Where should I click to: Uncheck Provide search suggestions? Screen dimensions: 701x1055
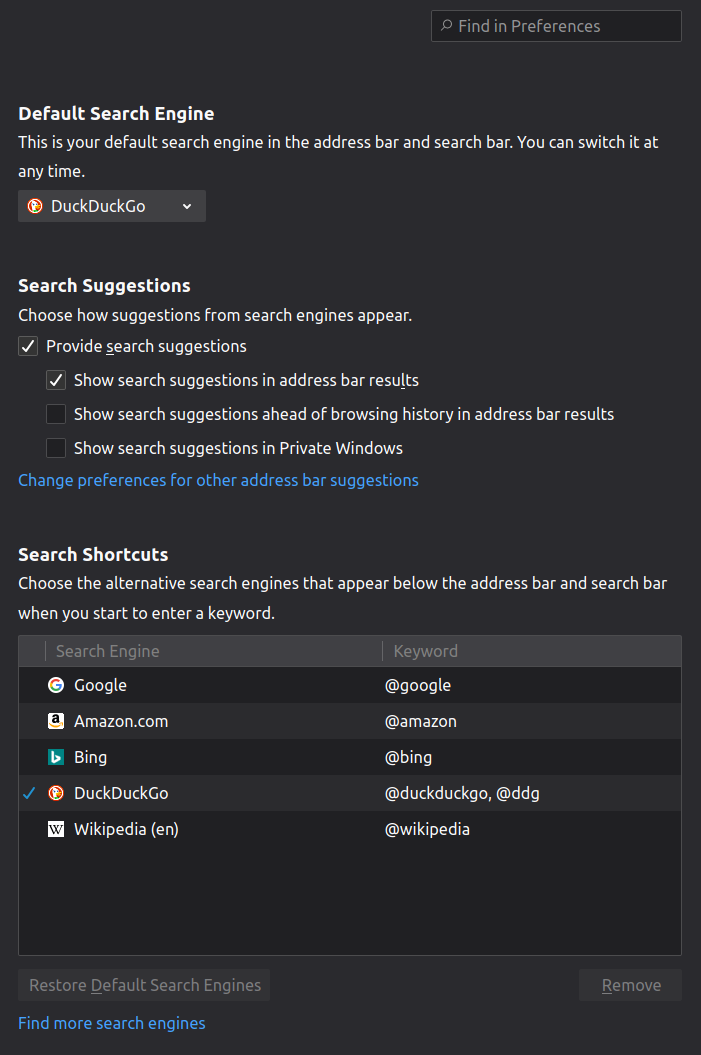[28, 347]
